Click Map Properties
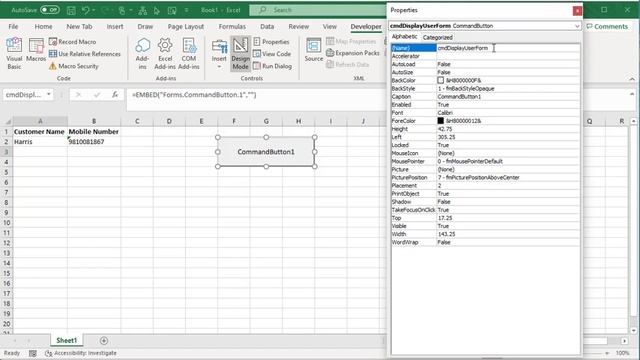Image resolution: width=640 pixels, height=360 pixels. pyautogui.click(x=351, y=42)
